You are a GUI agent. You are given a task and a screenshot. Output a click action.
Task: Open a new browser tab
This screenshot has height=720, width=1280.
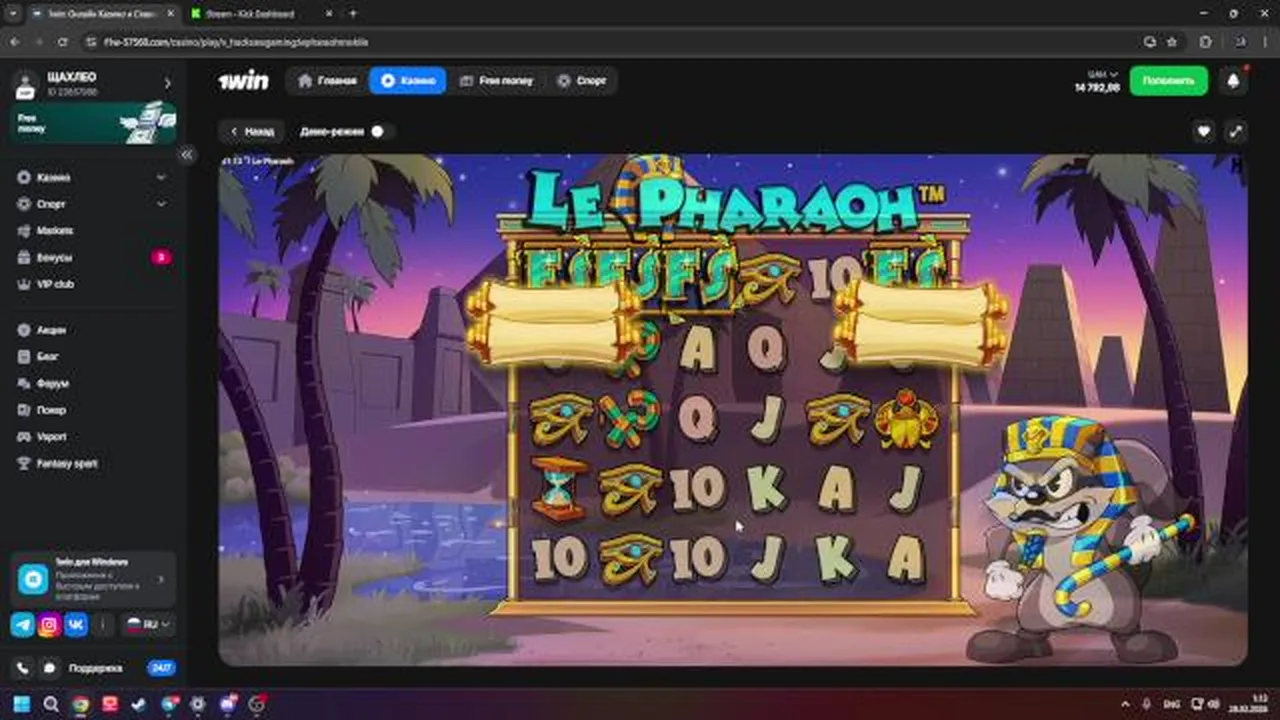pos(353,14)
